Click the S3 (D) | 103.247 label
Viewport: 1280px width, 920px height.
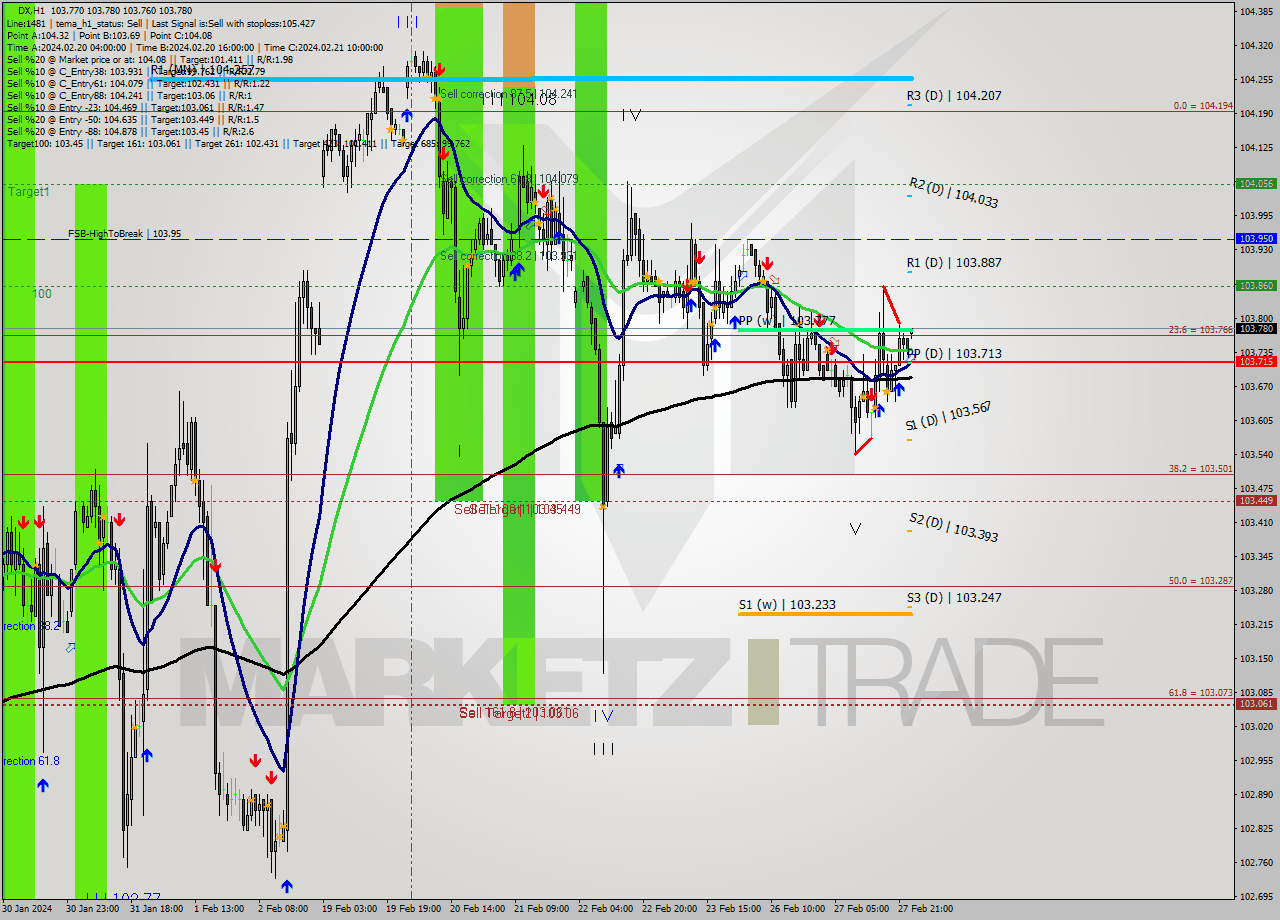954,598
